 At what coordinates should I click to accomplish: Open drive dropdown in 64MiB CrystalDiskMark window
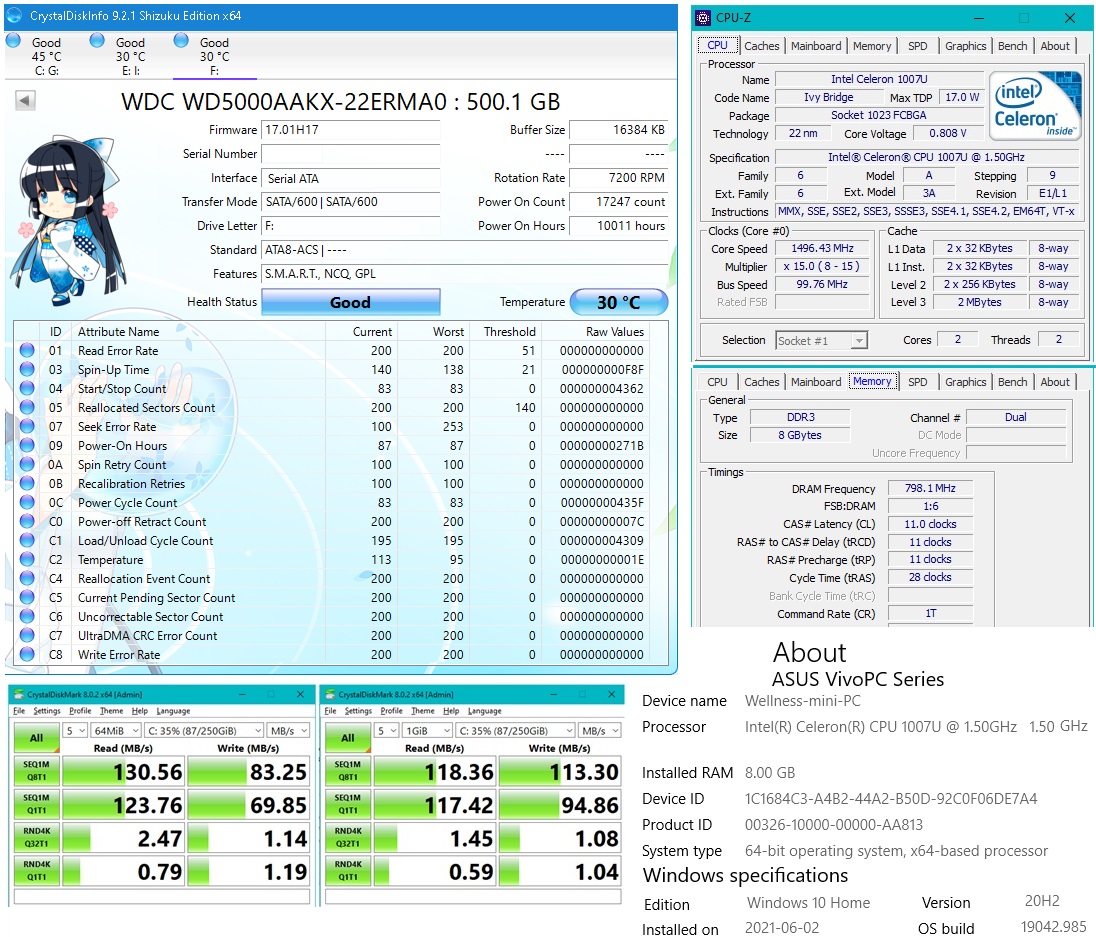click(204, 730)
